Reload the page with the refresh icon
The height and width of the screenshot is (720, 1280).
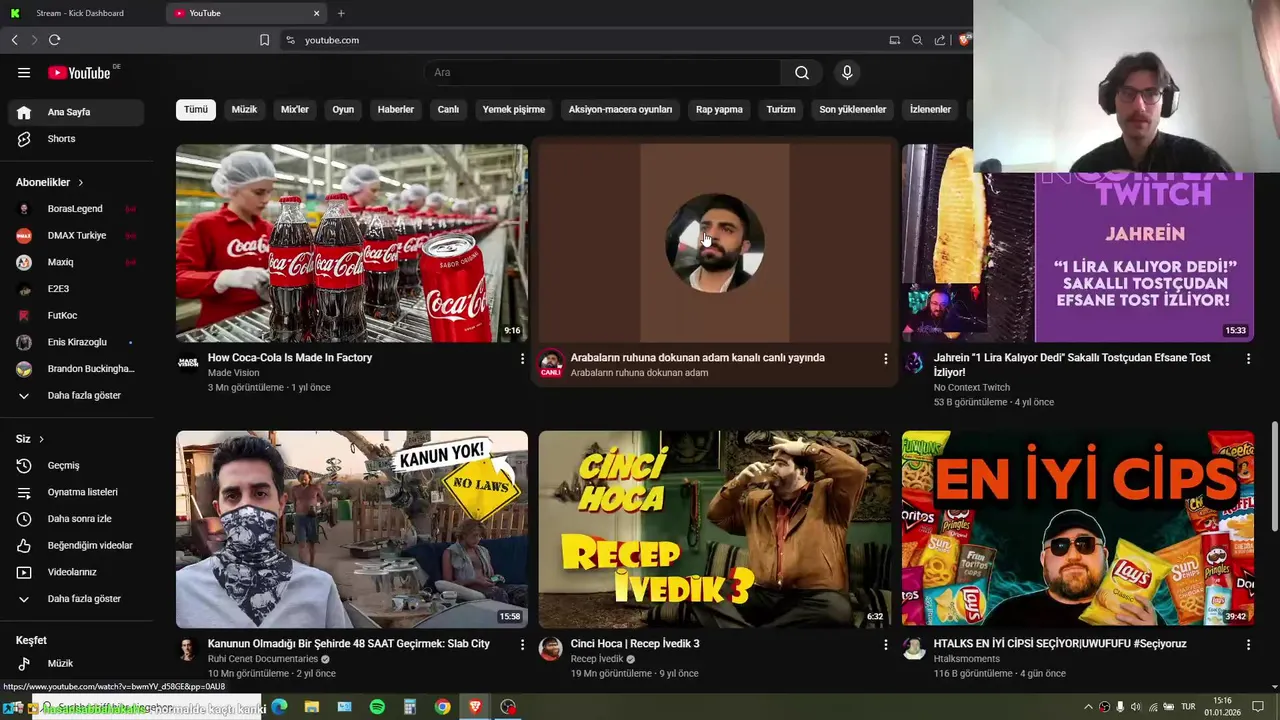(54, 40)
